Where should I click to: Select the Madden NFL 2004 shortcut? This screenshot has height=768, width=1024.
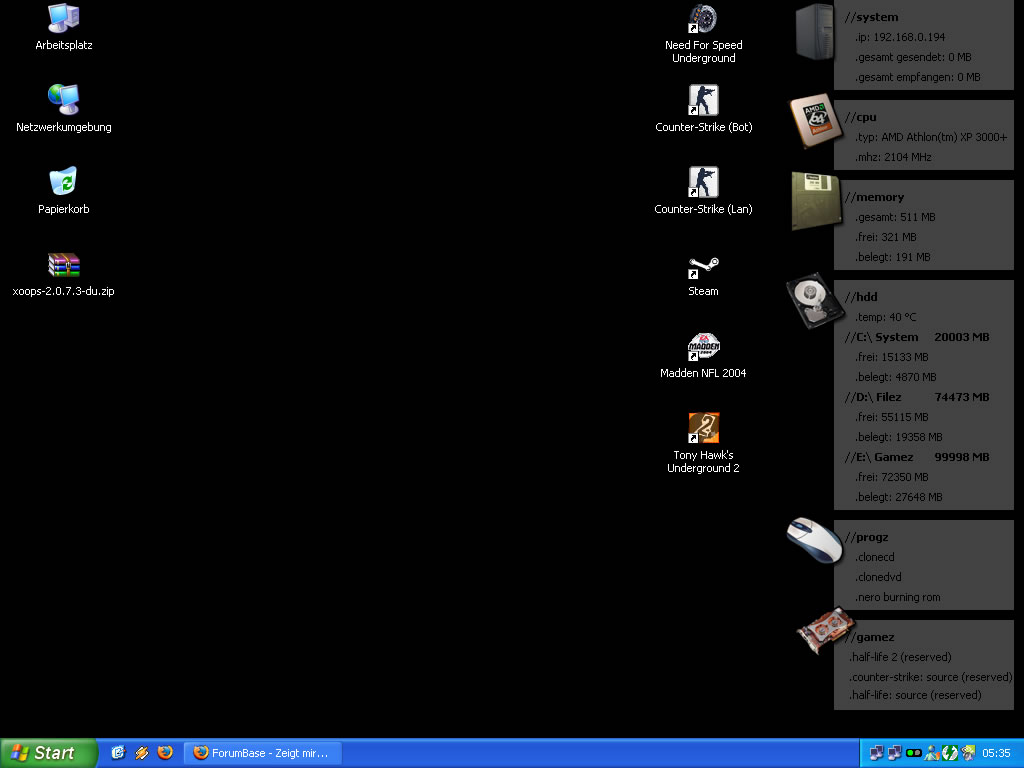[703, 356]
